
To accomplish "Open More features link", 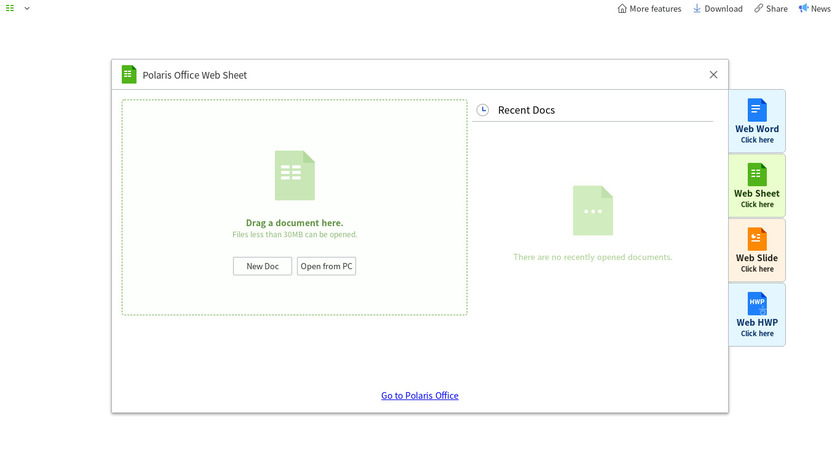I will [x=649, y=9].
